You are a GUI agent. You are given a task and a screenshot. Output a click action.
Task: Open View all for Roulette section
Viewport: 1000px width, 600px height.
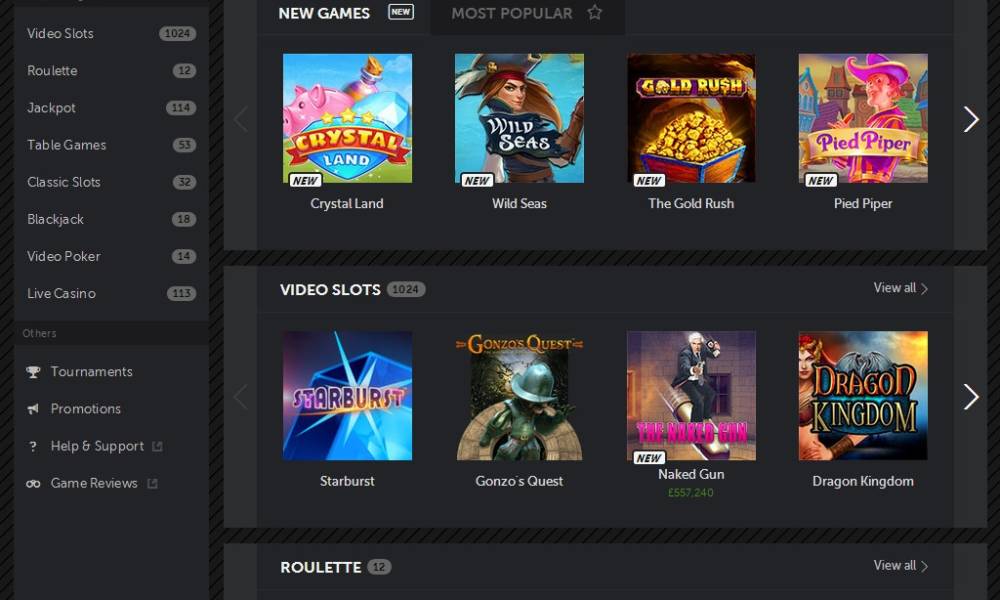coord(901,566)
